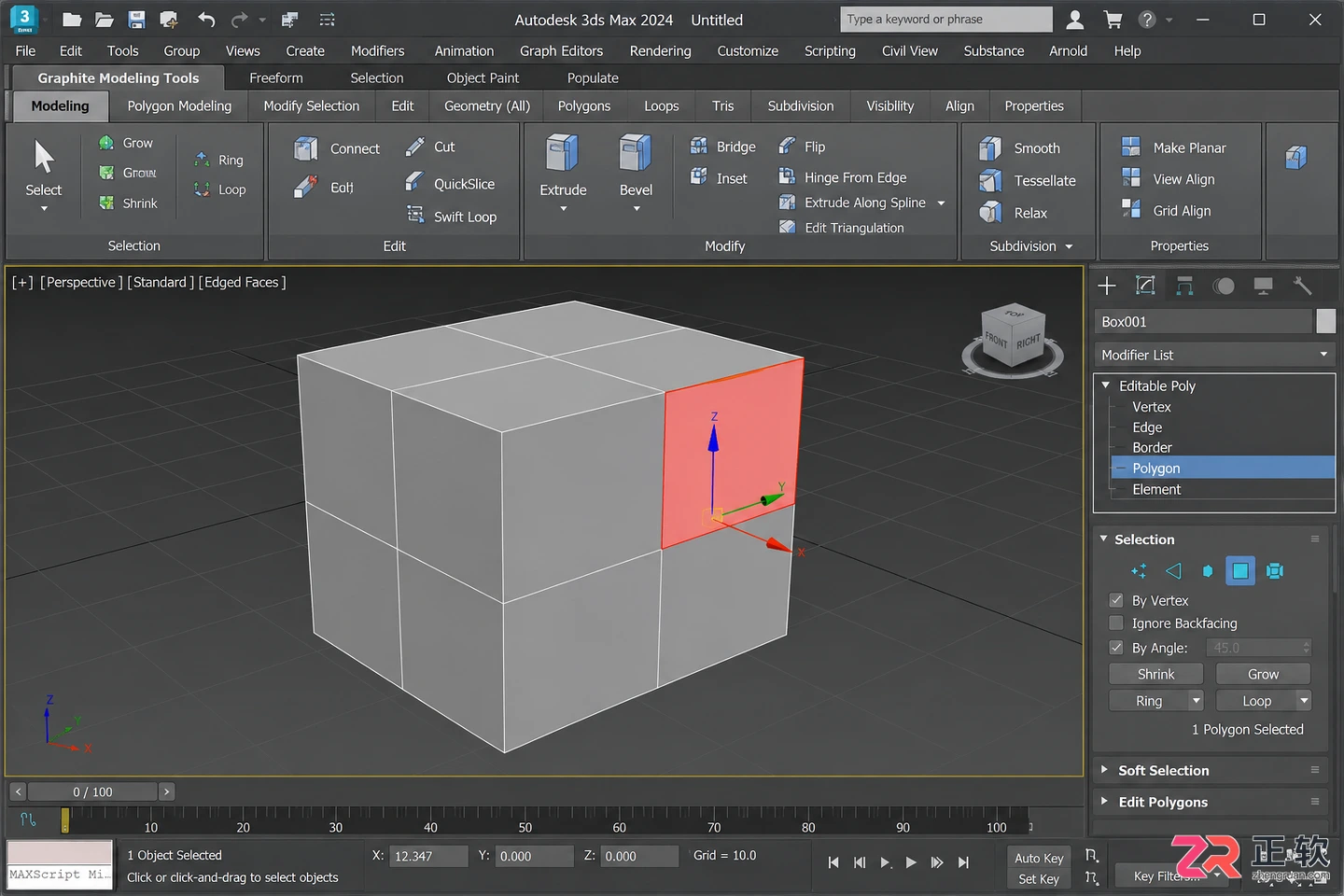Click the time slider 0 / 100 handle
The image size is (1344, 896).
coord(92,791)
